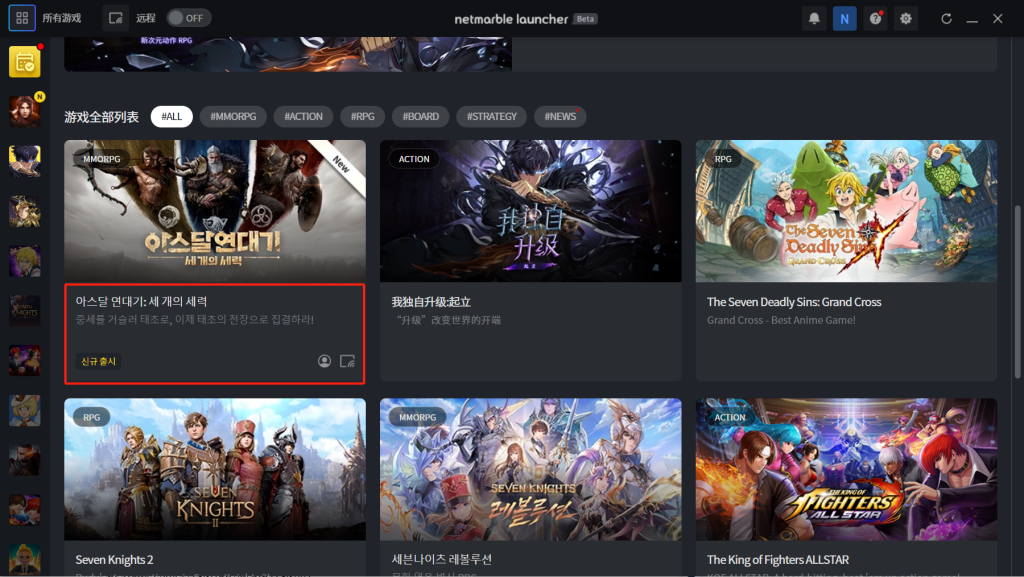Click Seven Knights 2 title text
Image resolution: width=1024 pixels, height=577 pixels.
(x=114, y=560)
